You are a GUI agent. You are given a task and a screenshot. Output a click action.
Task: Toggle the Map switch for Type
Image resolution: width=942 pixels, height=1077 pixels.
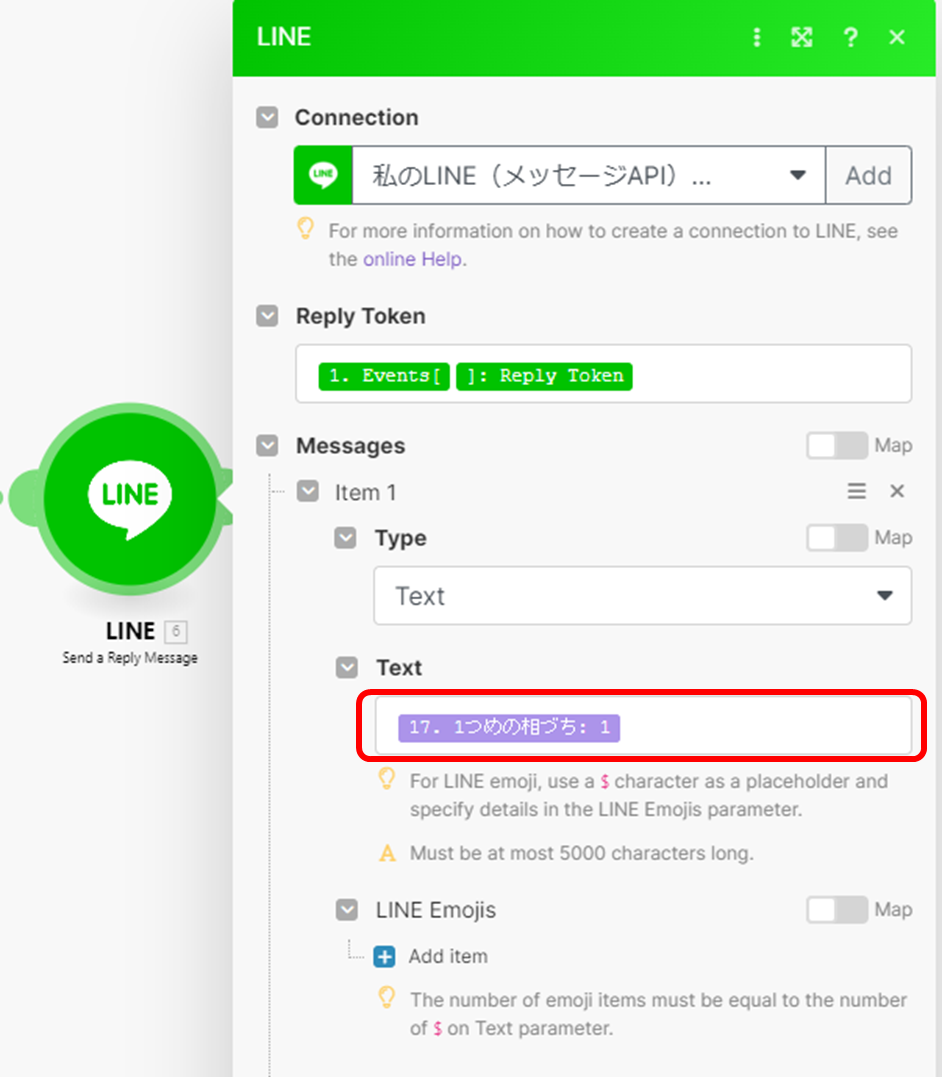point(837,538)
